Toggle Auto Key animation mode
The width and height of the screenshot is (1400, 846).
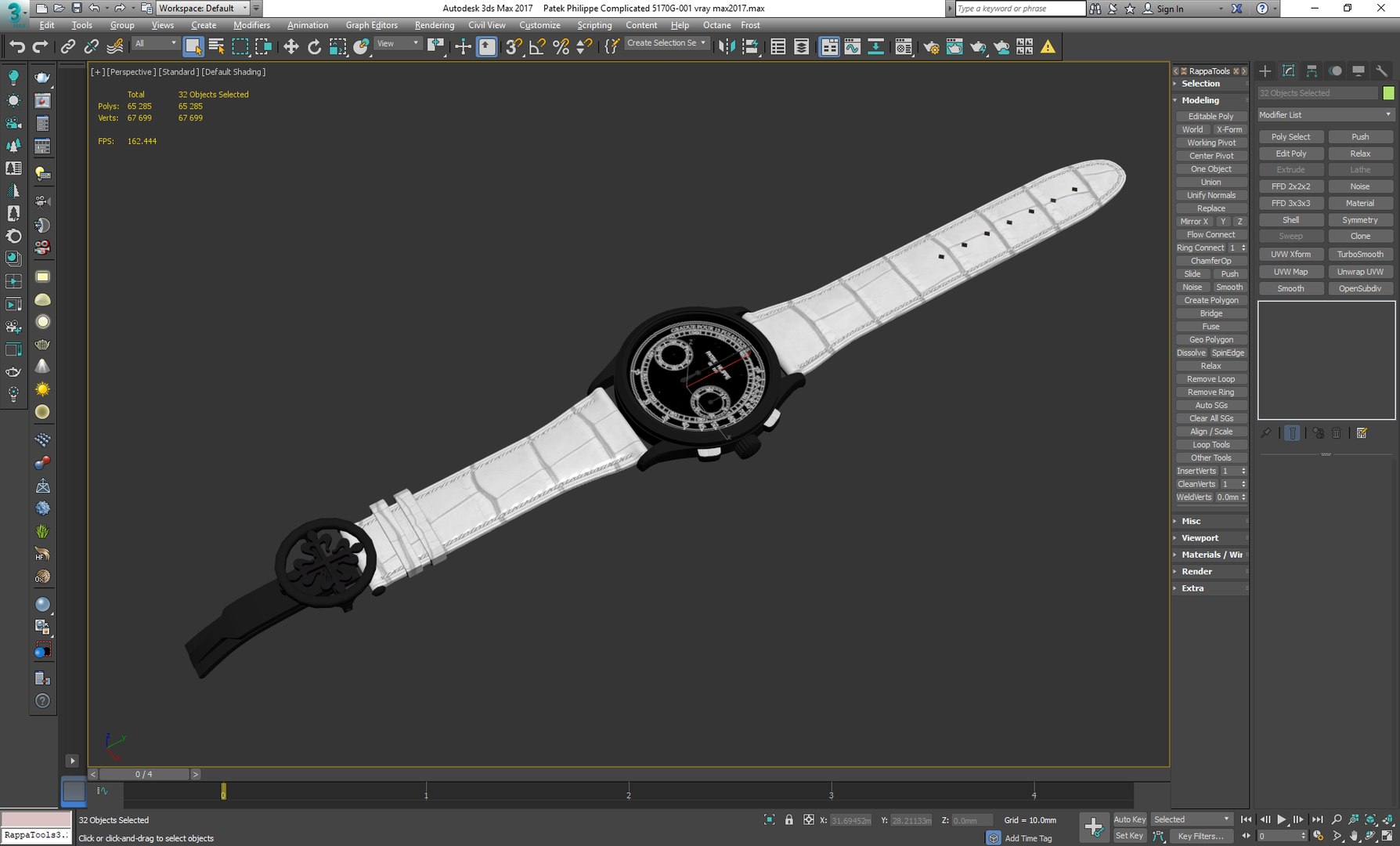point(1129,819)
